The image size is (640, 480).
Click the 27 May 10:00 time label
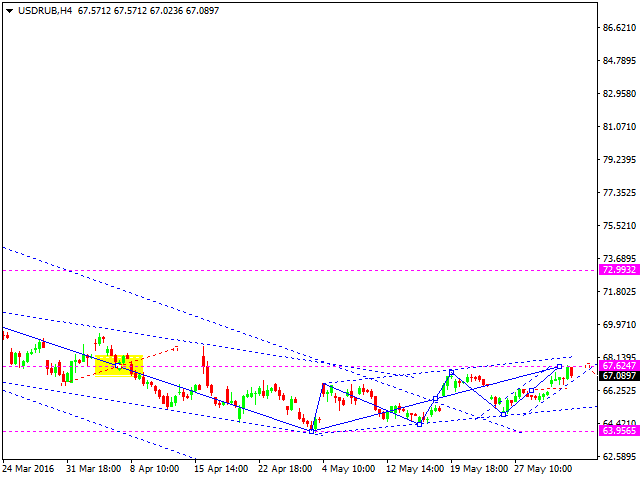[x=543, y=469]
